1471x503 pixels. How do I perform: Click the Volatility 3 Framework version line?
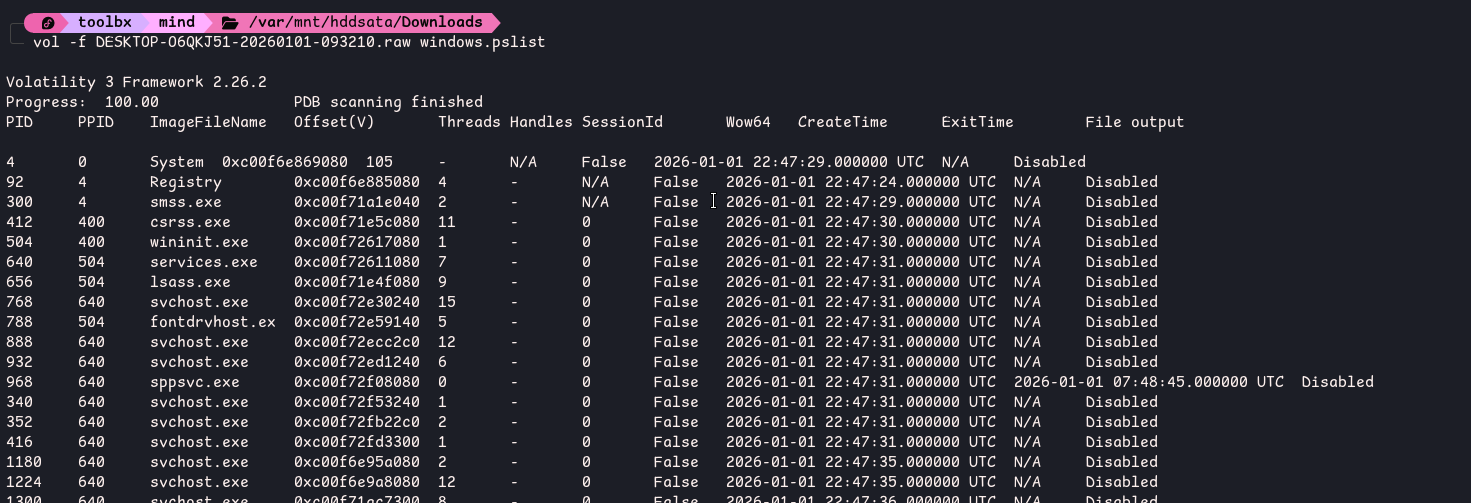[136, 82]
